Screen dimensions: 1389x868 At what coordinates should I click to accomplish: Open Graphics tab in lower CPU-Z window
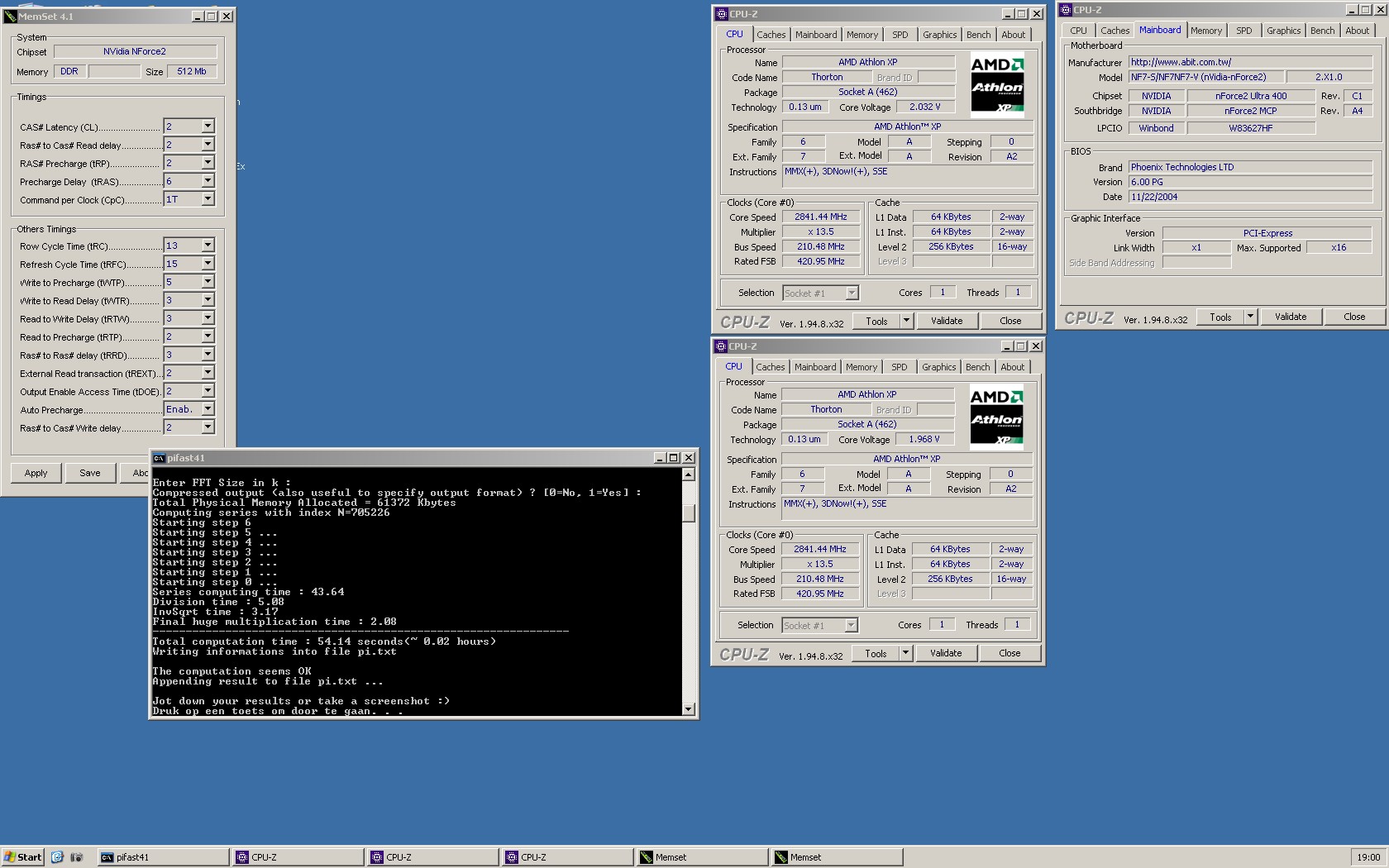click(x=938, y=367)
